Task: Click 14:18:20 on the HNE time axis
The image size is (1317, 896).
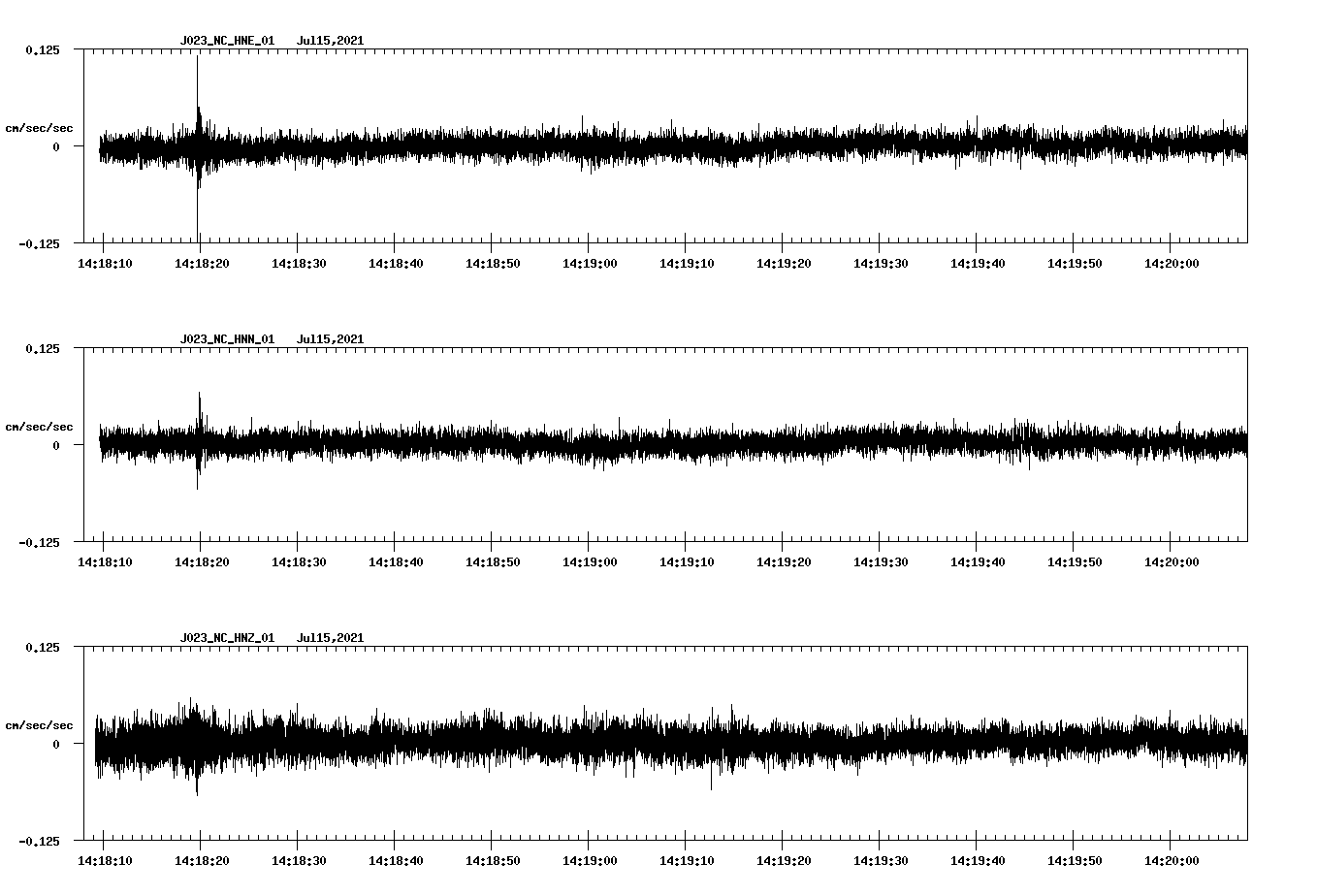Action: coord(202,264)
